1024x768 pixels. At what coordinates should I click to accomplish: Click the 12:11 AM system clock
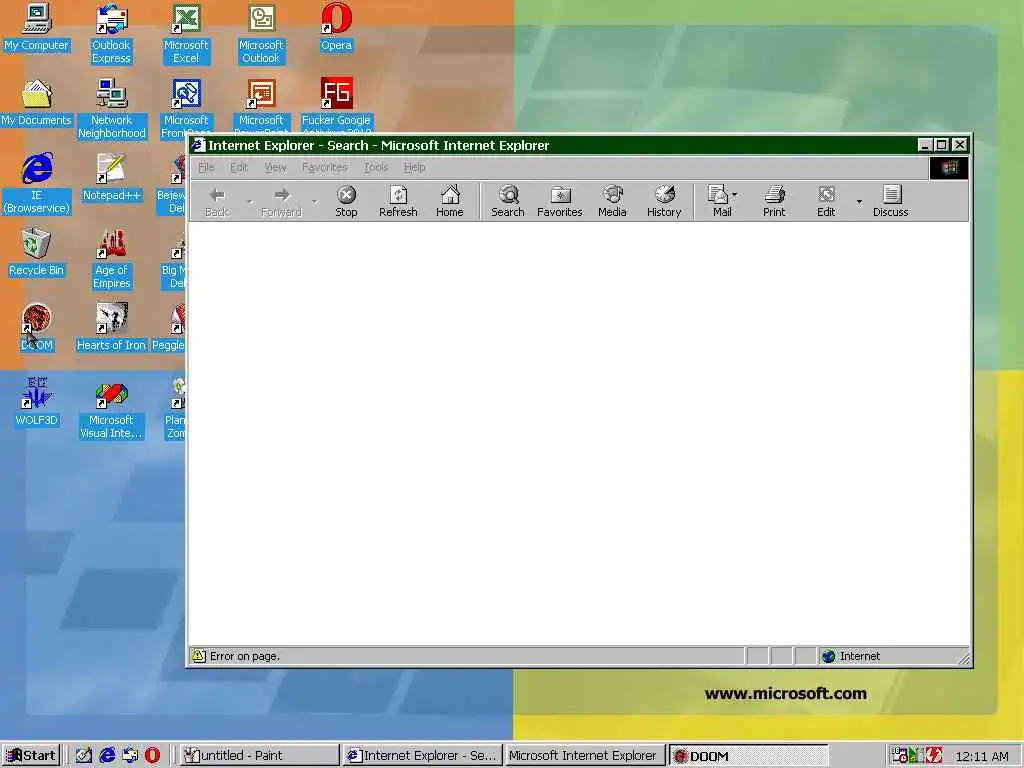pyautogui.click(x=982, y=756)
